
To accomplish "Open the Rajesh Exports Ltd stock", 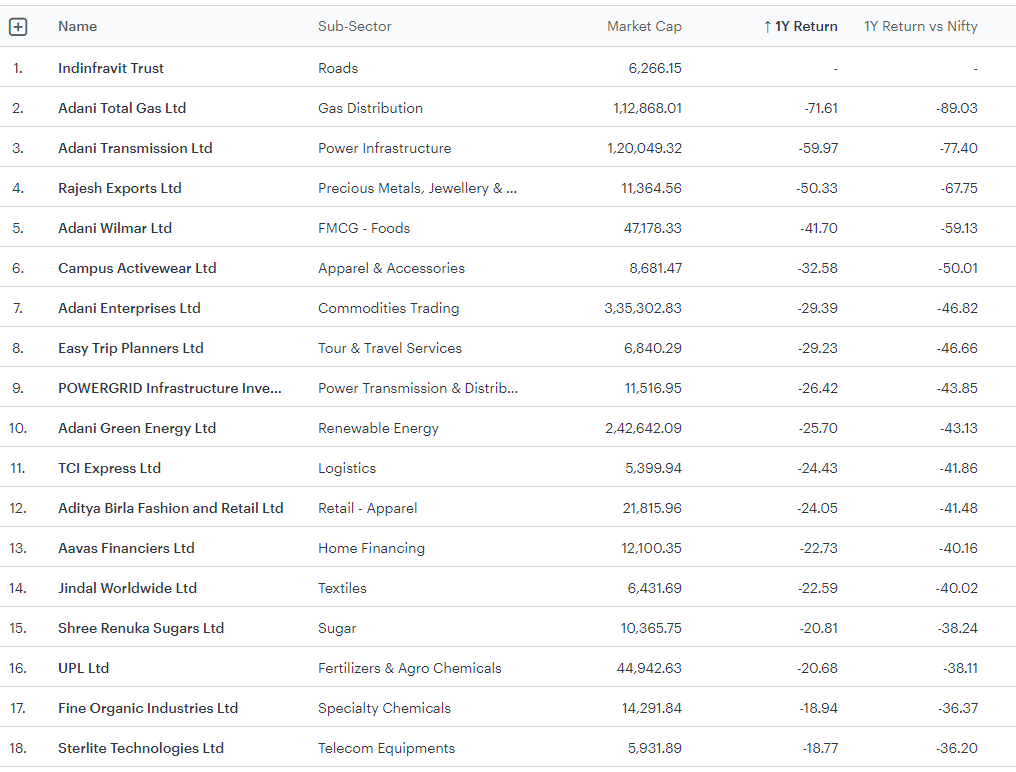I will click(x=120, y=188).
